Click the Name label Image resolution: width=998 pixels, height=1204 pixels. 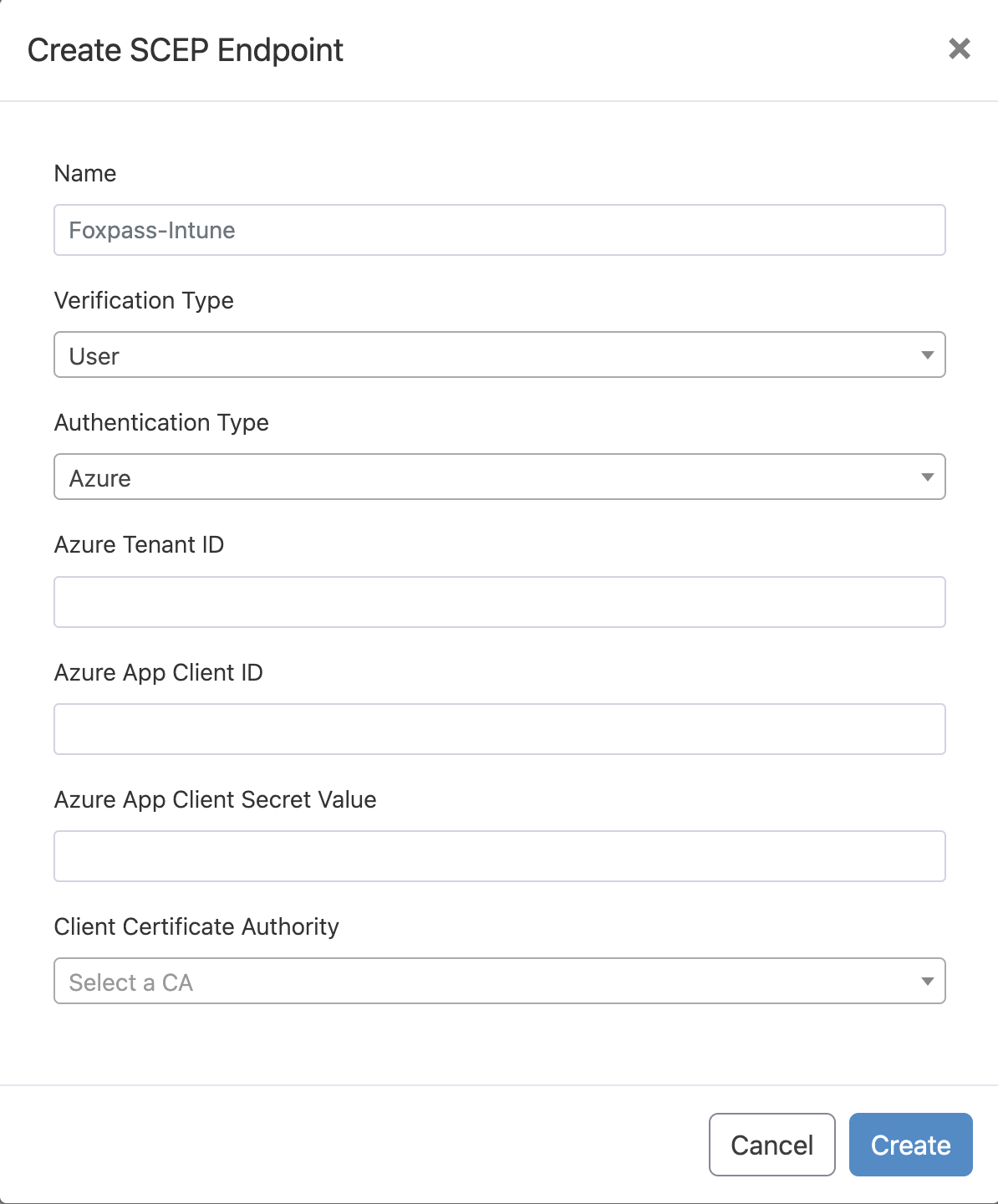[85, 173]
